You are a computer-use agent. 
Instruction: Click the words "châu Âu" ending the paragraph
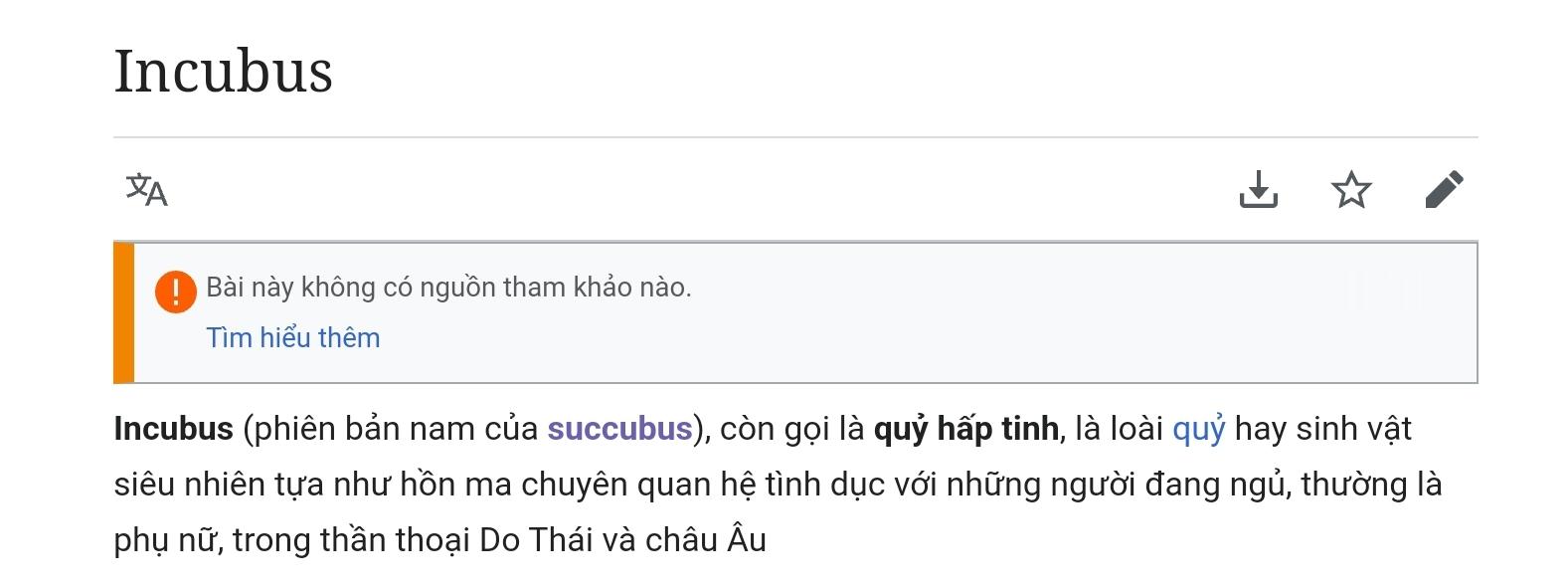[705, 540]
